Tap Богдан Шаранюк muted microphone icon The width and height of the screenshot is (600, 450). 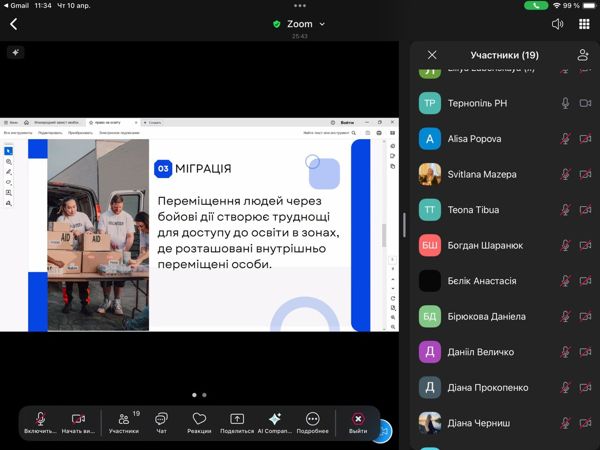click(565, 245)
